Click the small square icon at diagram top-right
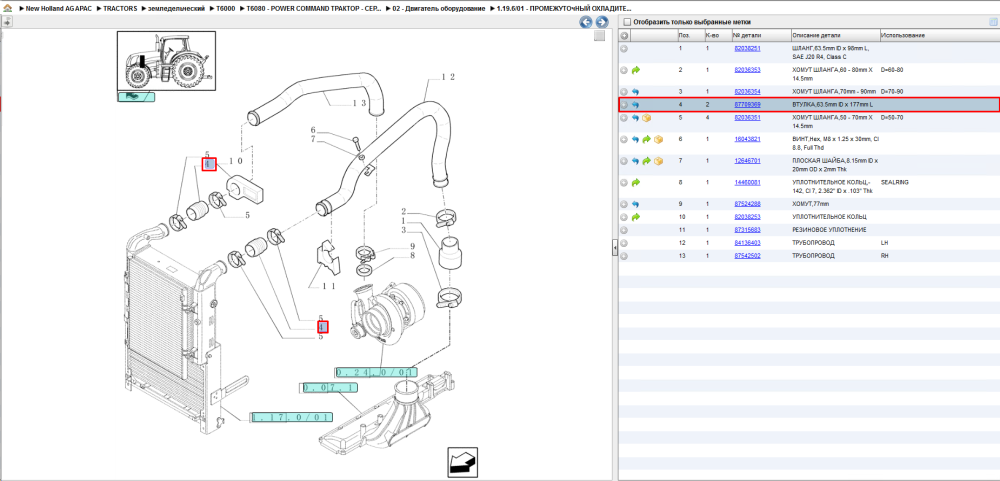1000x481 pixels. [599, 36]
